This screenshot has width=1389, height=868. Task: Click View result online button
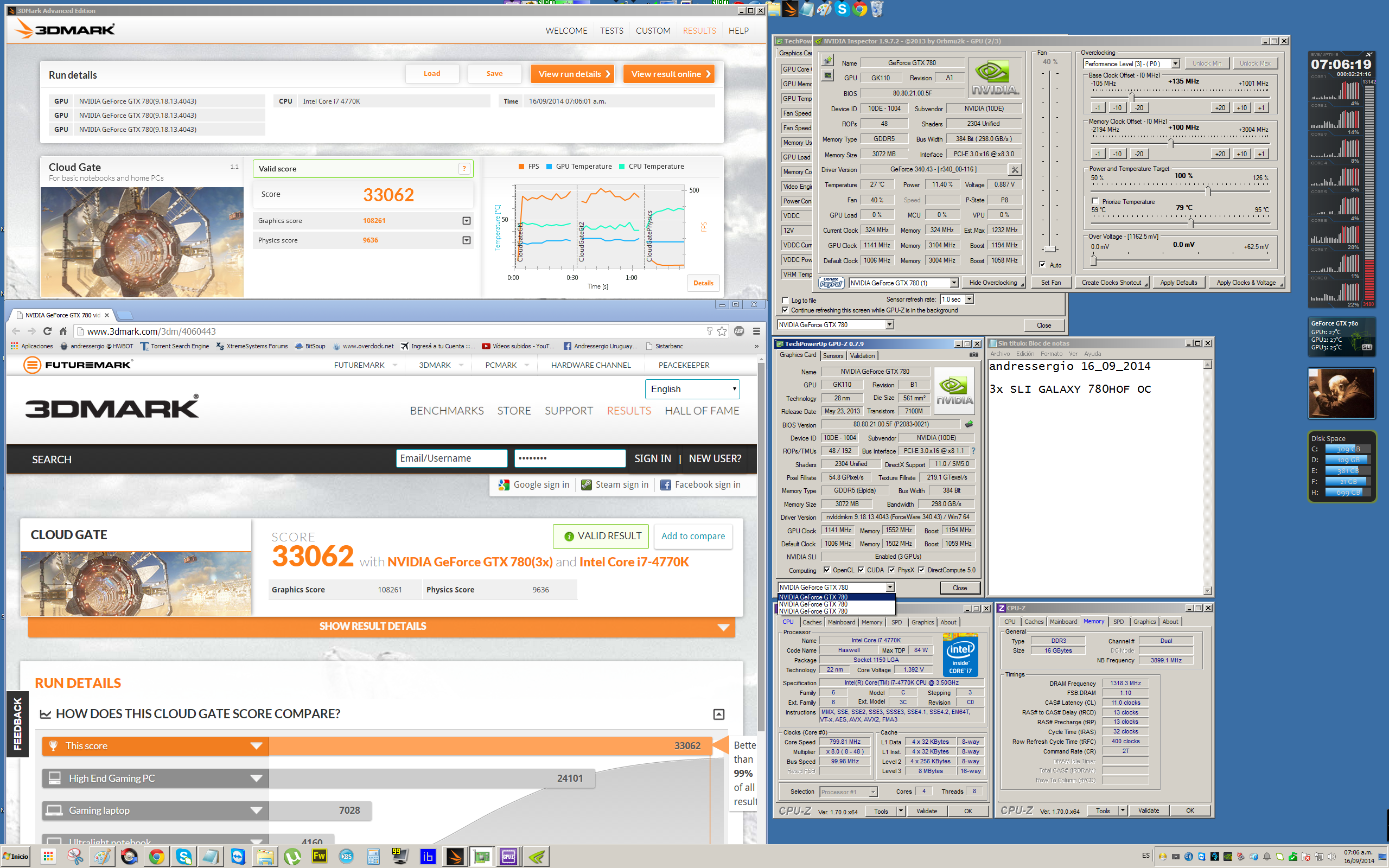pos(668,74)
